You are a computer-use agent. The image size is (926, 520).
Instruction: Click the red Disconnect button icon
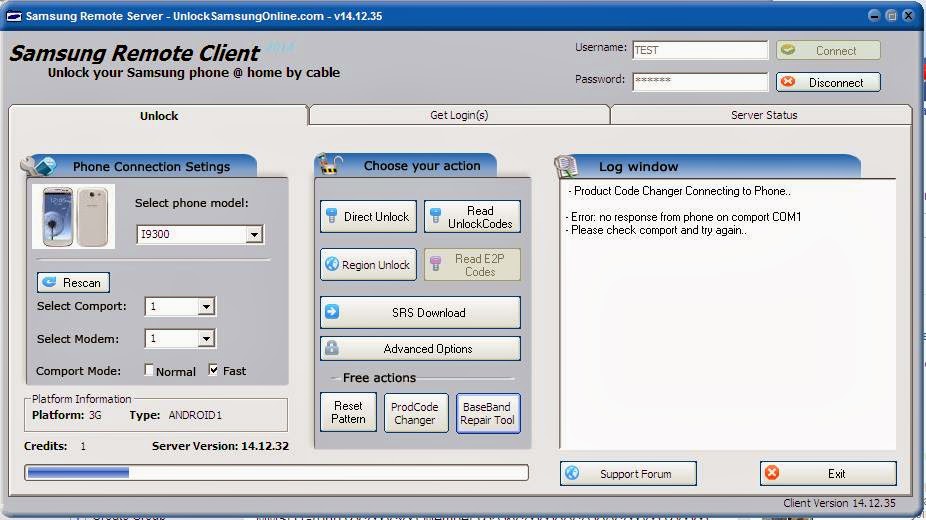pos(788,81)
